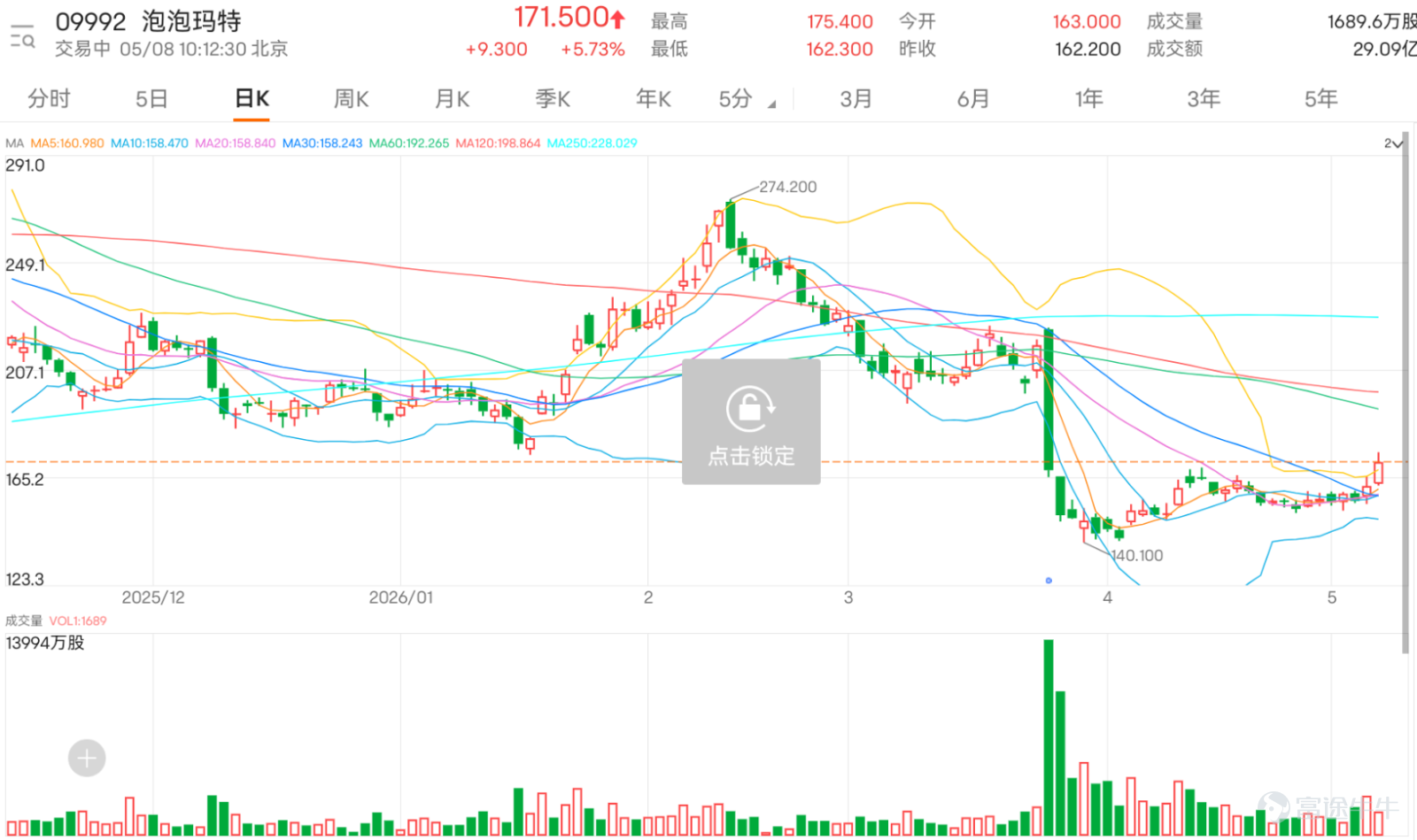Click the MA60:192.265 indicator label
1417x840 pixels.
tap(409, 143)
